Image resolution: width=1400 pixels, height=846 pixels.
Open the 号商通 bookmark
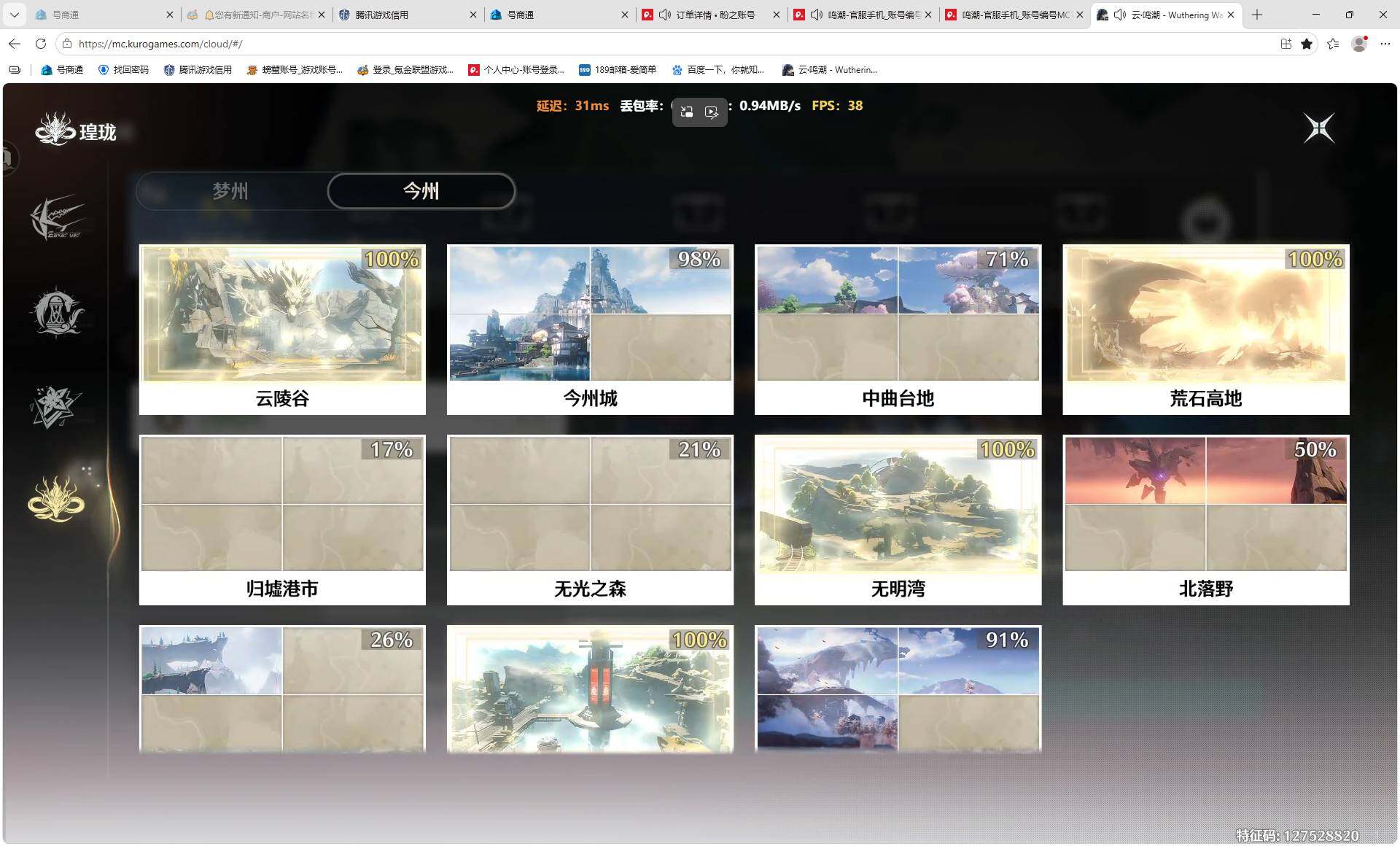coord(62,70)
